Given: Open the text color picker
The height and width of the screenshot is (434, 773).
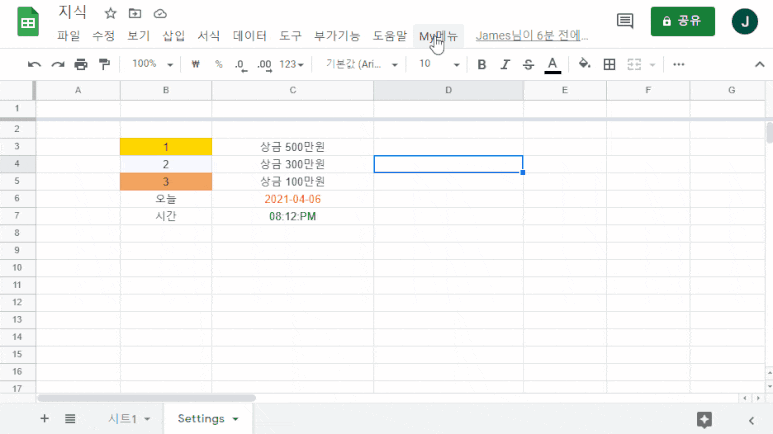Looking at the screenshot, I should tap(552, 65).
